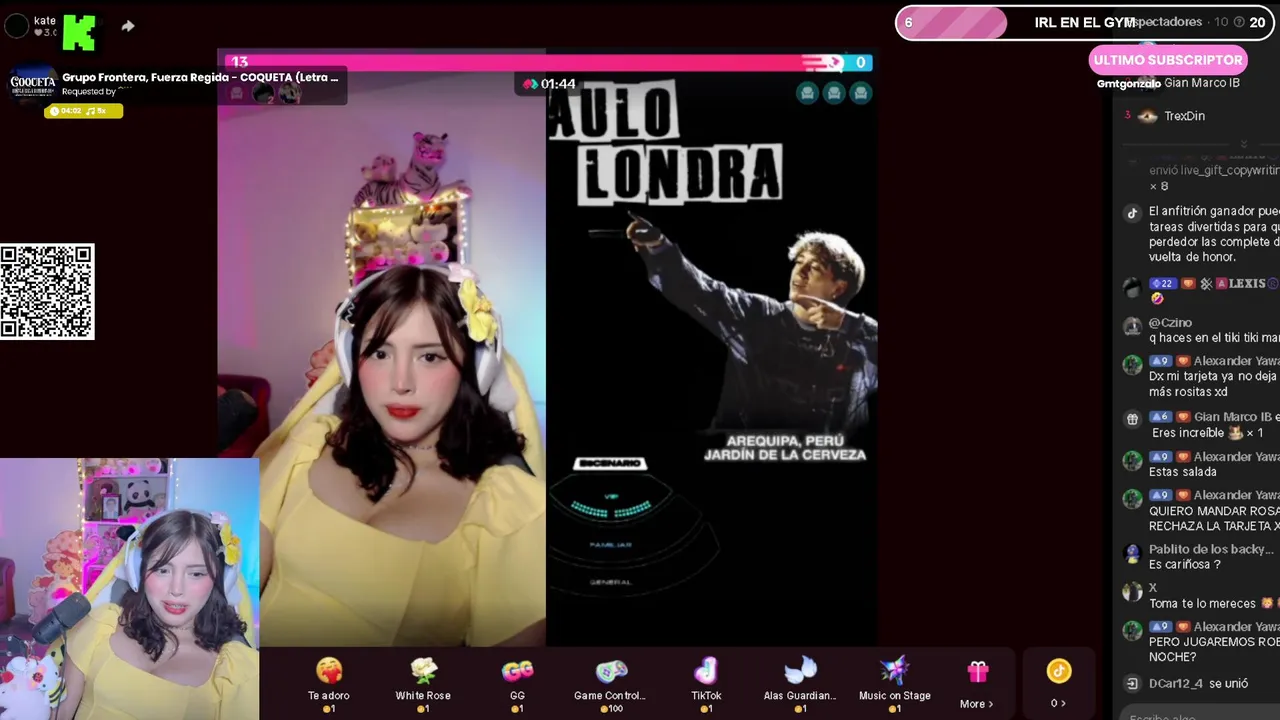Send the Alas Guardian gift
The image size is (1280, 720).
[x=800, y=683]
